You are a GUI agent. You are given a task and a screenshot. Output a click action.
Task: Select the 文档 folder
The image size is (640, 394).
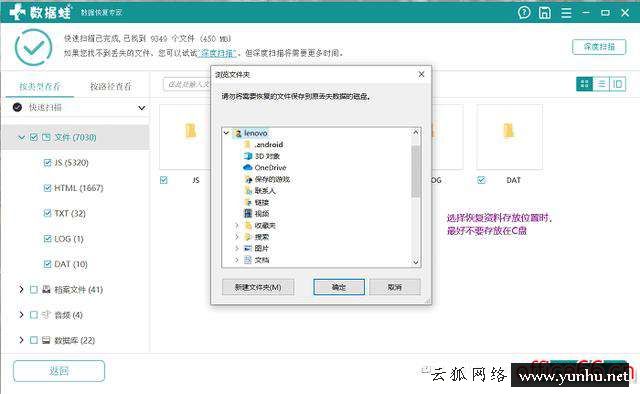(x=262, y=260)
